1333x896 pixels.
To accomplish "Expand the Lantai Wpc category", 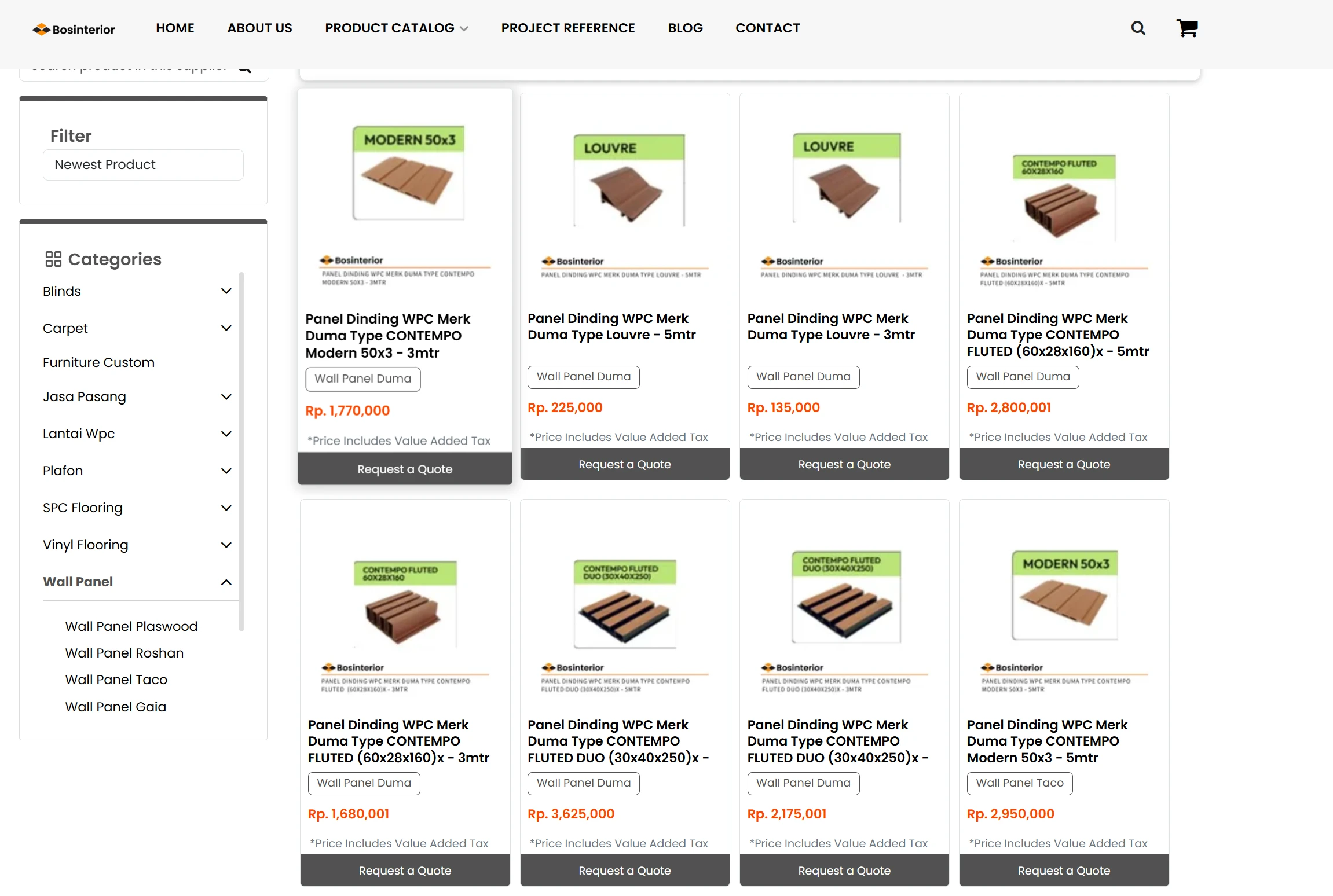I will coord(226,434).
